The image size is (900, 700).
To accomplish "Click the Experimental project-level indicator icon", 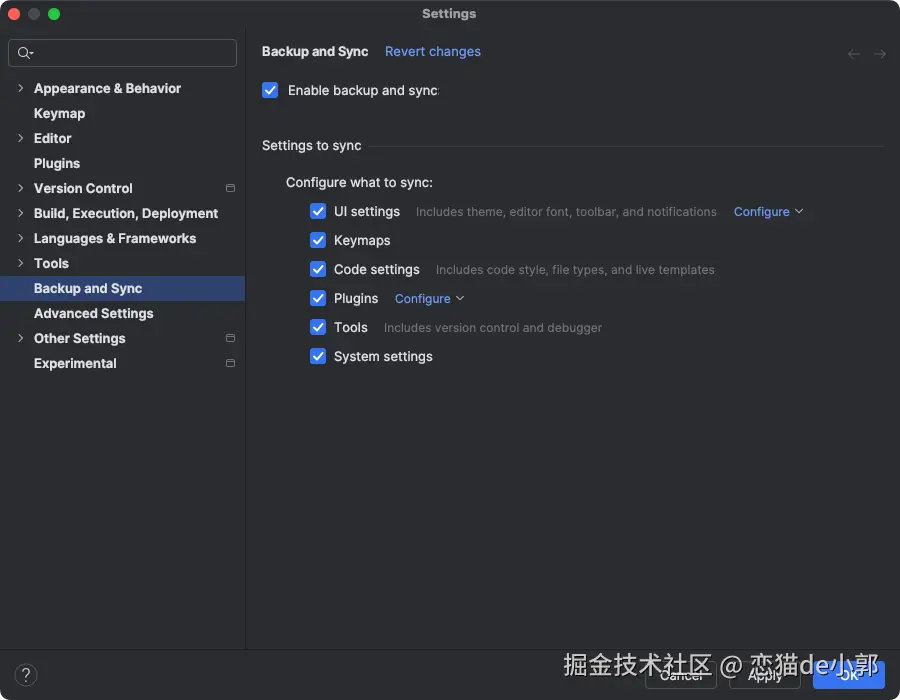I will (x=230, y=363).
